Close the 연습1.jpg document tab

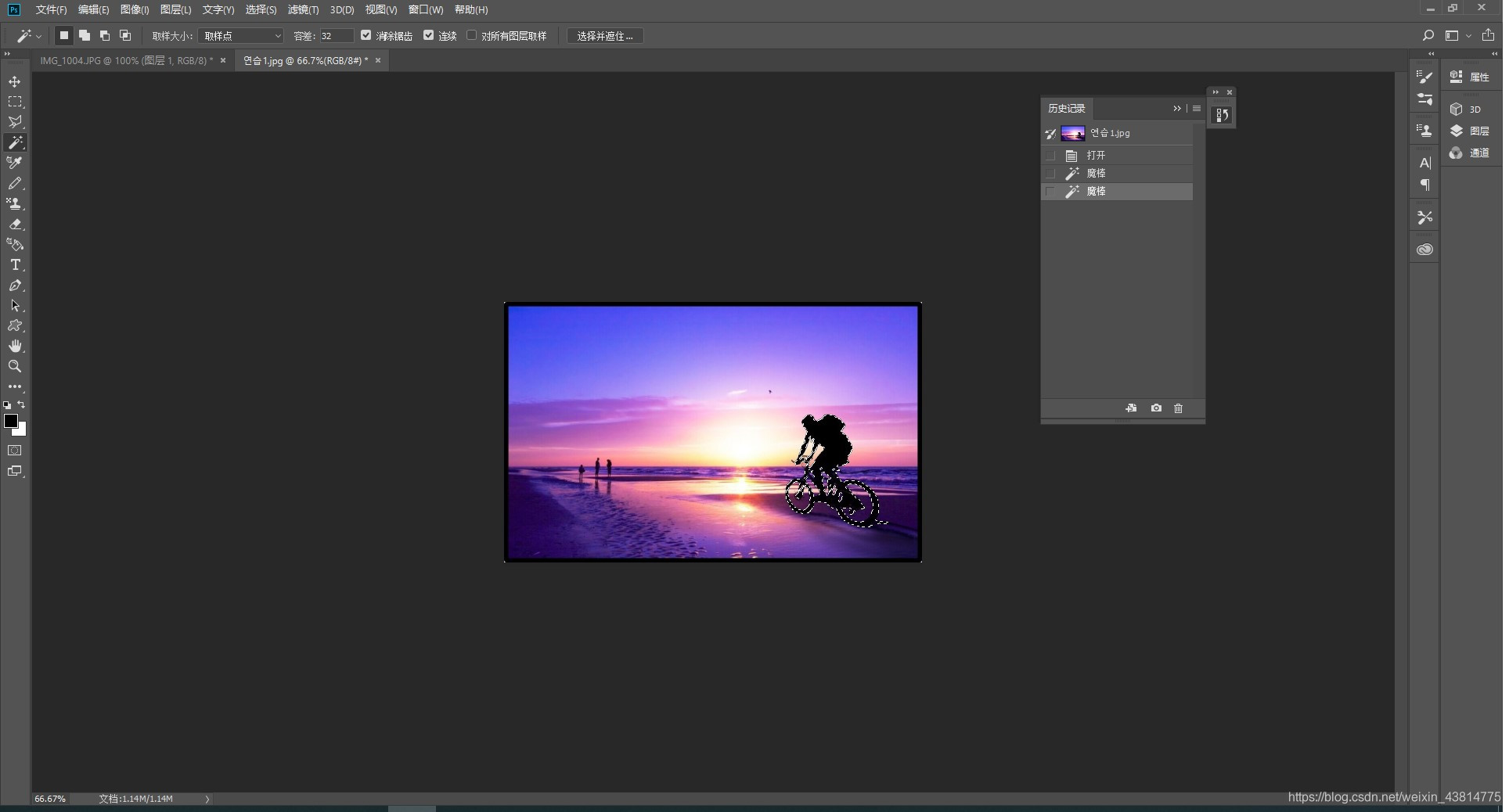[x=378, y=60]
